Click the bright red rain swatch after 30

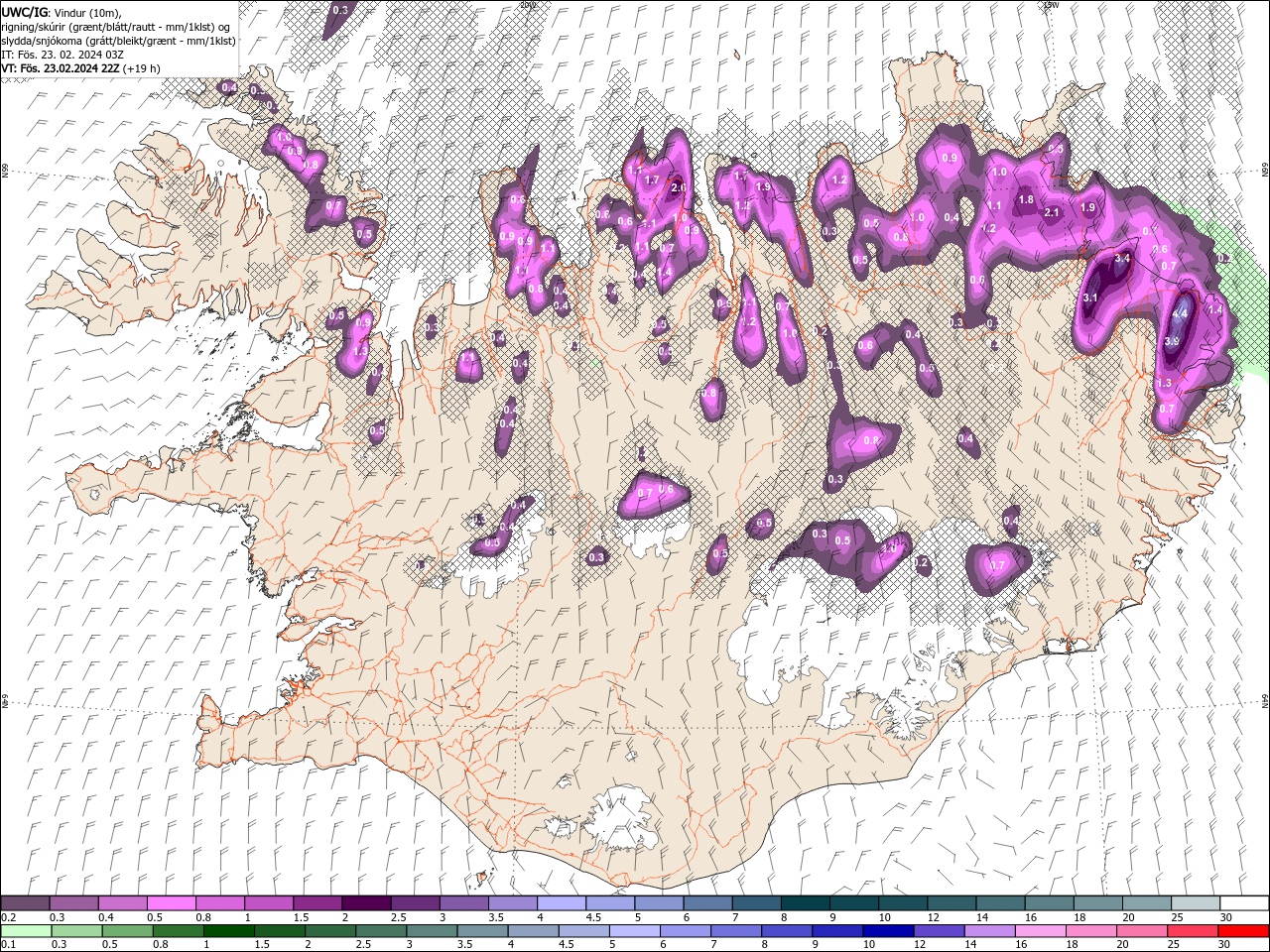pos(1243,931)
